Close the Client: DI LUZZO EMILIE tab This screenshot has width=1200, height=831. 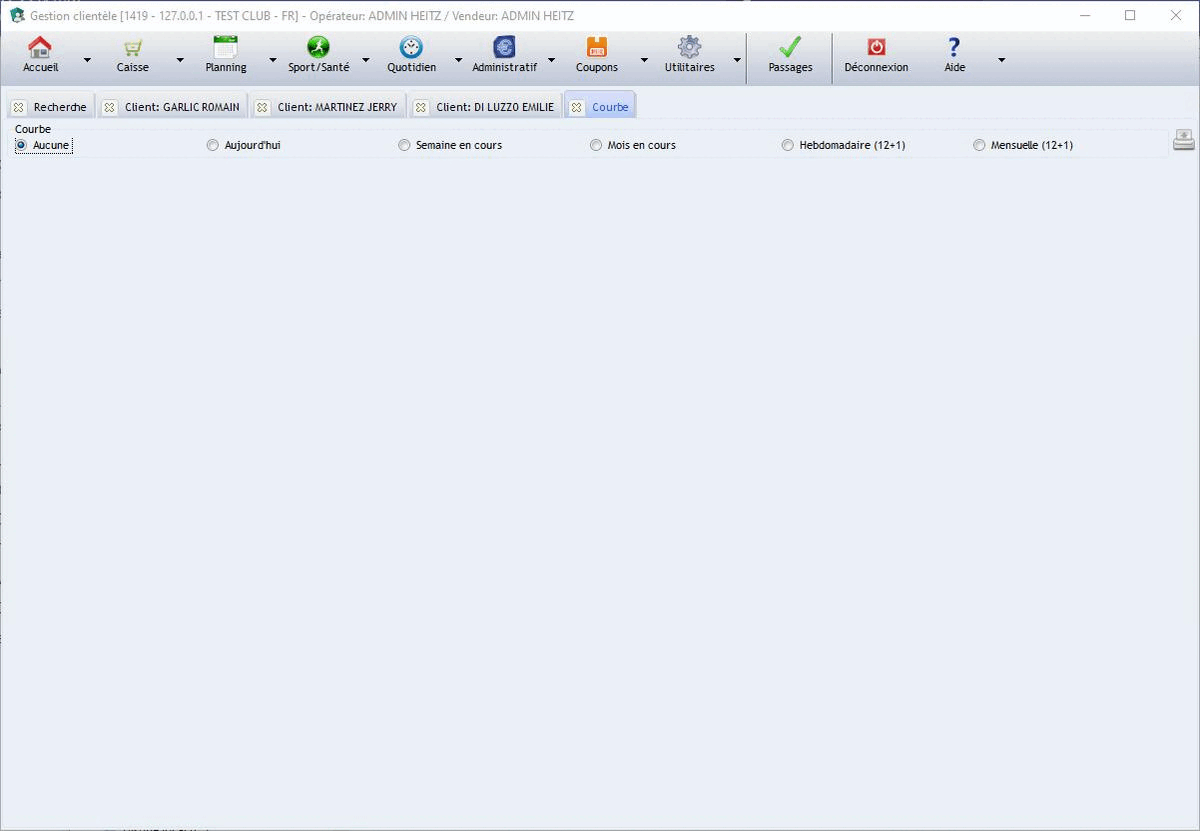click(421, 107)
